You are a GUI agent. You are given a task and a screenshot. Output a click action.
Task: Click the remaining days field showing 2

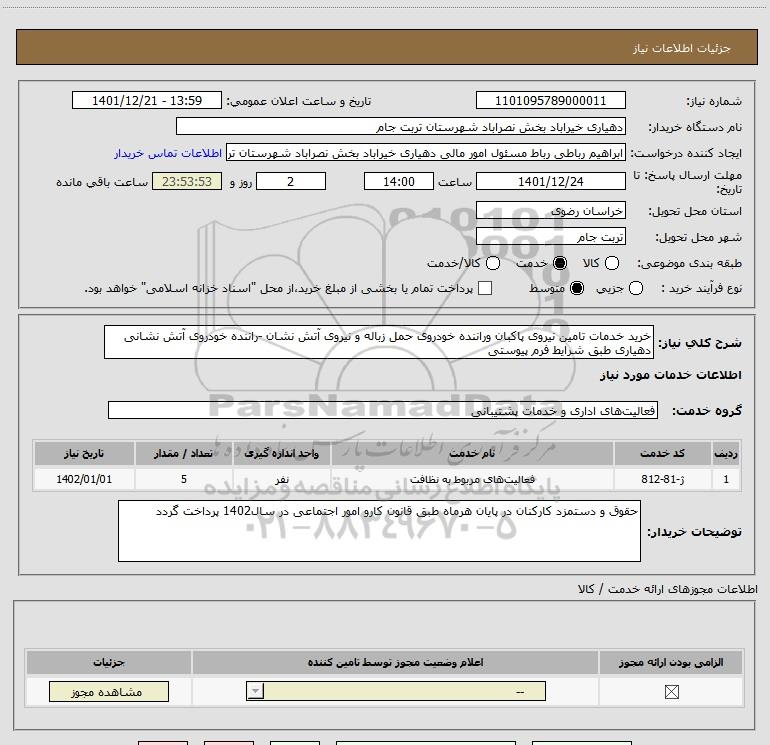291,181
